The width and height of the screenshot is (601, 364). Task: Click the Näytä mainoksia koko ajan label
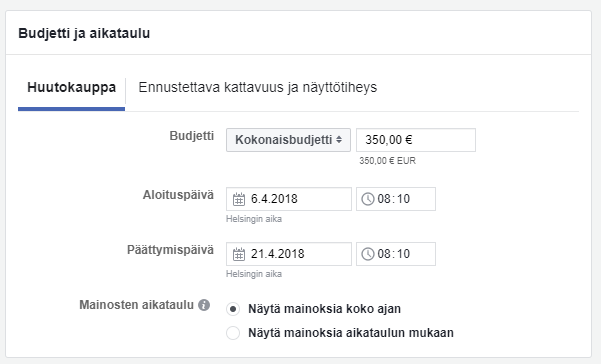coord(324,309)
